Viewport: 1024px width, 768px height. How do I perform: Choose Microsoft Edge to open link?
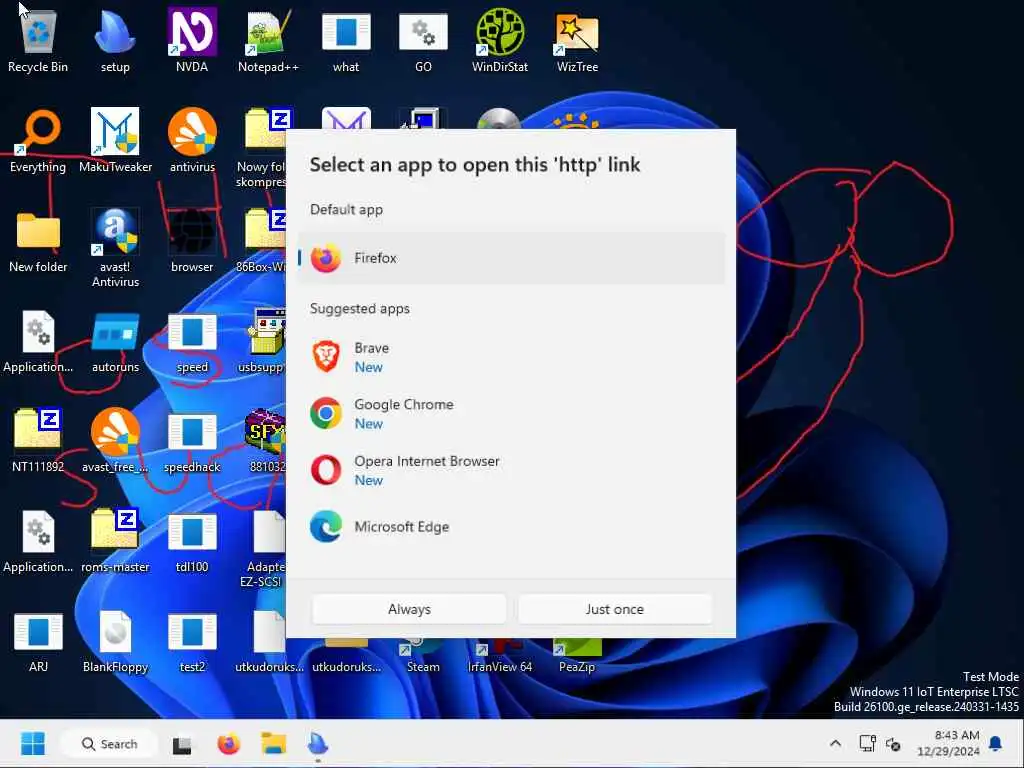coord(511,526)
